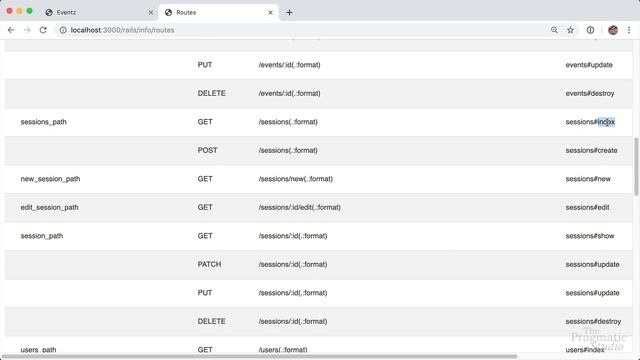Open a new browser tab
640x360 pixels.
point(289,12)
